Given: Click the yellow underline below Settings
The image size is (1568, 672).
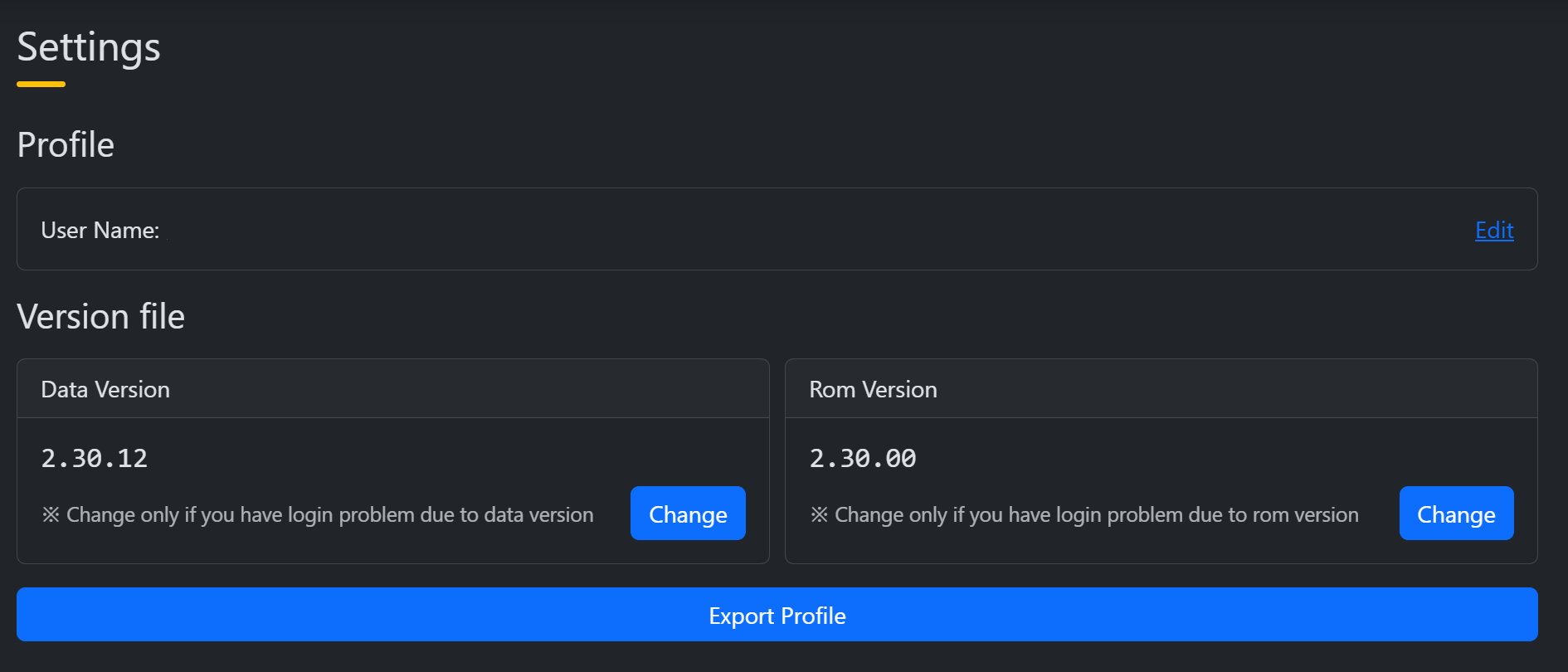Looking at the screenshot, I should coord(41,84).
